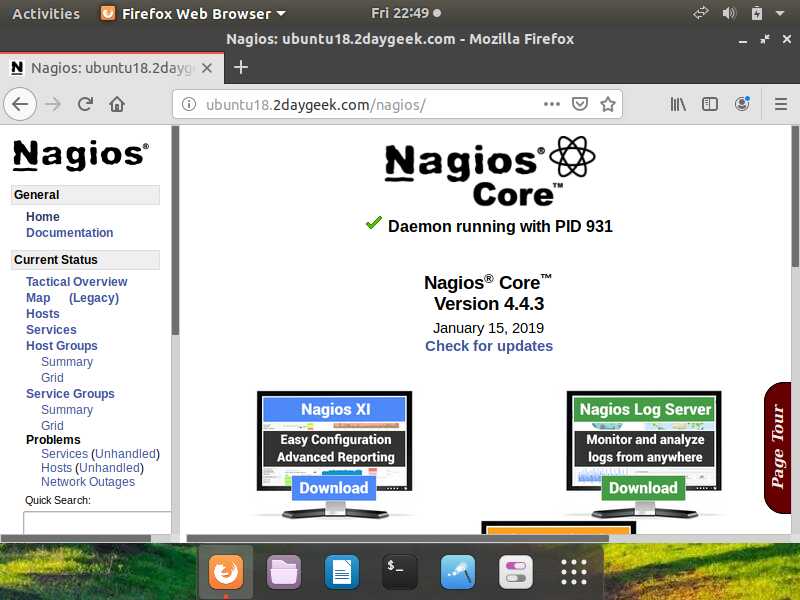Open Unhandled hosts problems

click(x=109, y=468)
